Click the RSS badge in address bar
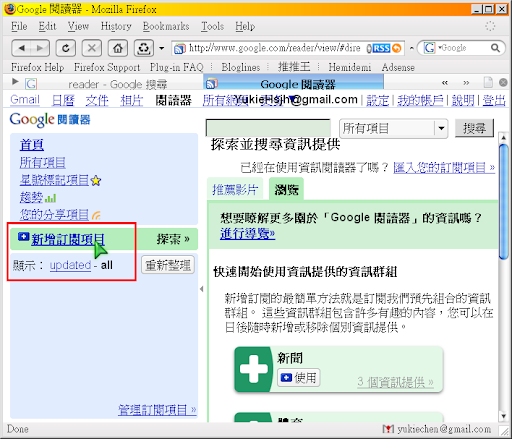Viewport: 512px width, 439px height. (x=381, y=48)
